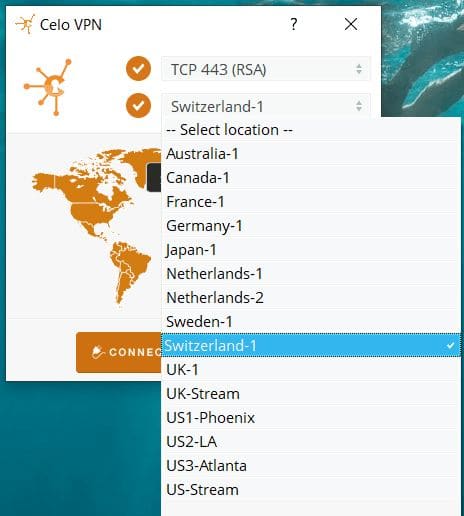Click the checkmark icon beside Switzerland-1 selector
Screen dimensions: 464x516
[138, 105]
